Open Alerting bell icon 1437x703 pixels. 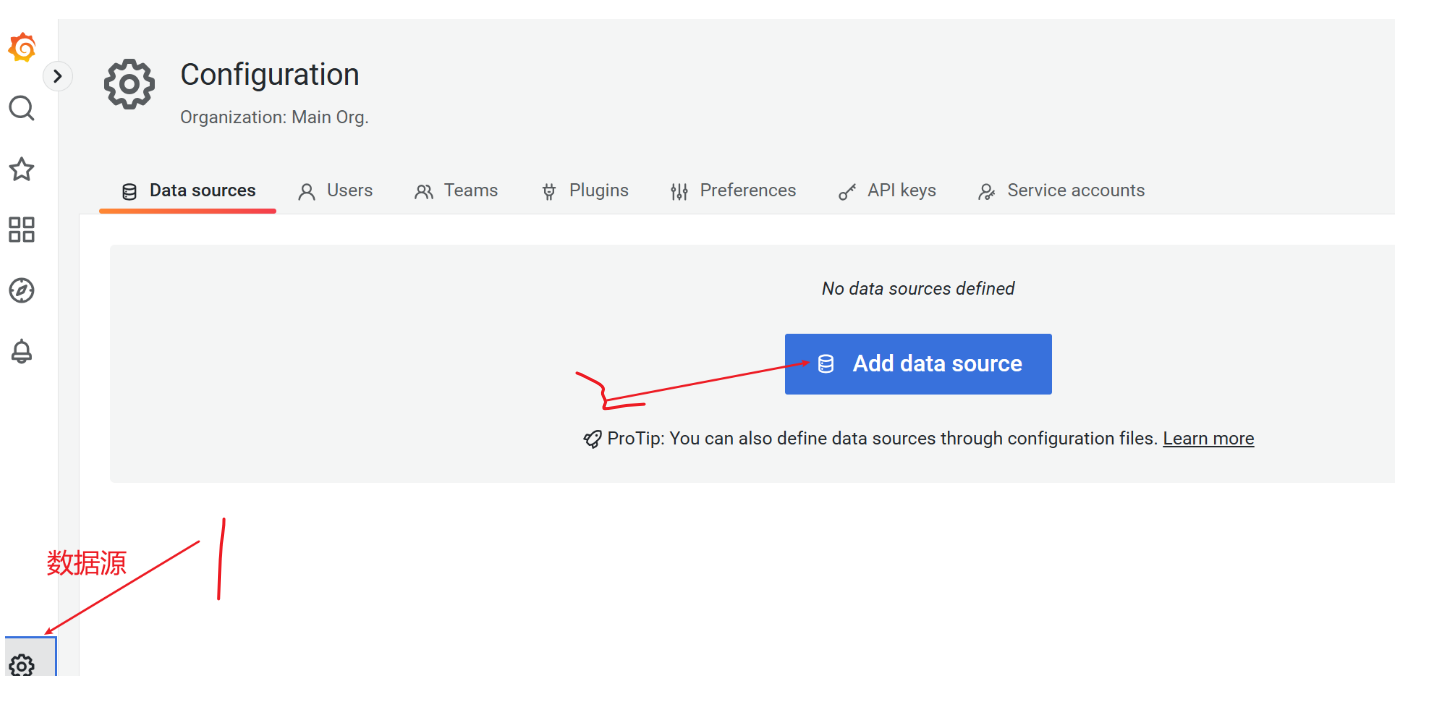coord(22,352)
